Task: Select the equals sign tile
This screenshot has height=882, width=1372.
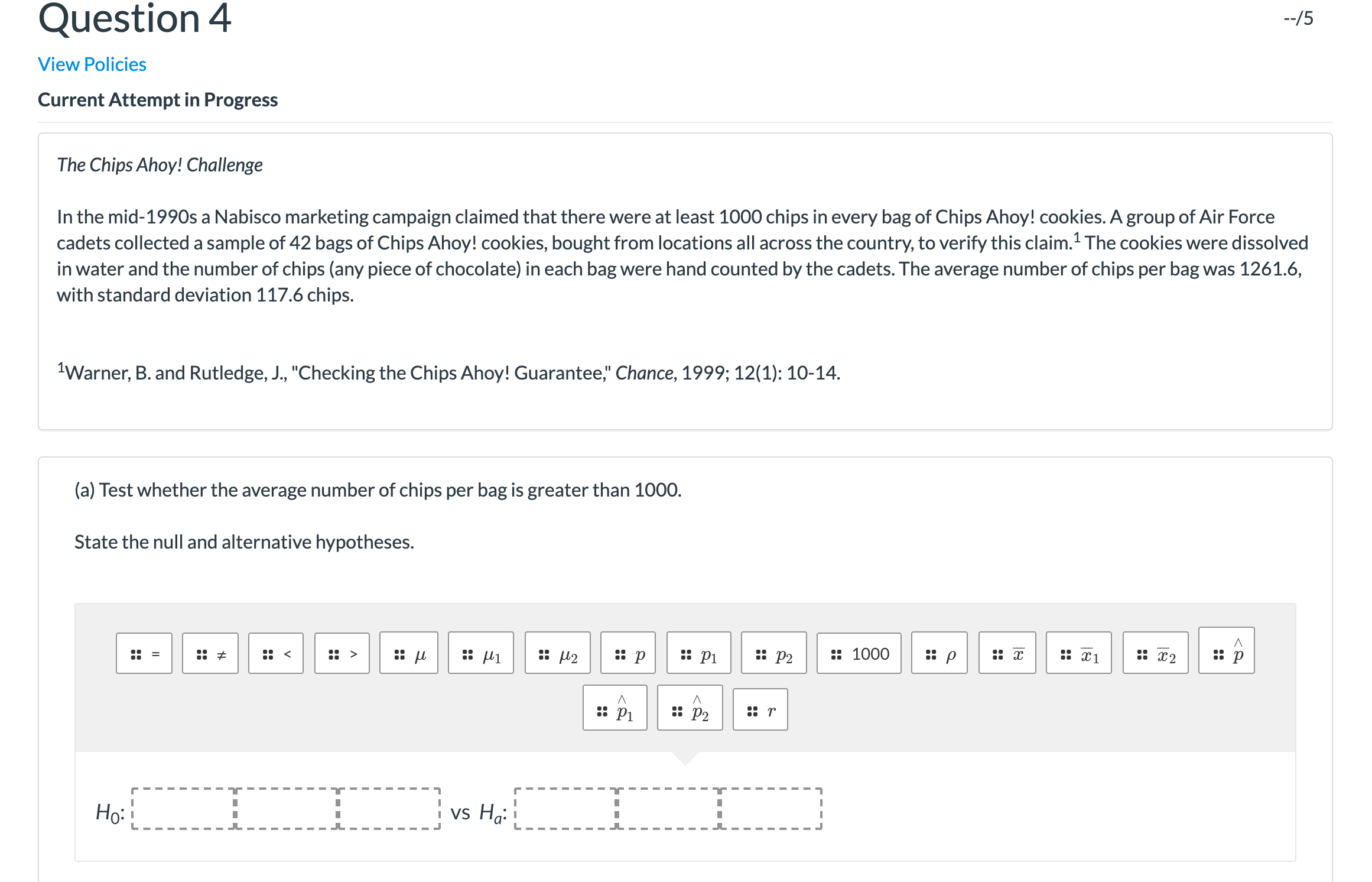Action: coord(144,653)
